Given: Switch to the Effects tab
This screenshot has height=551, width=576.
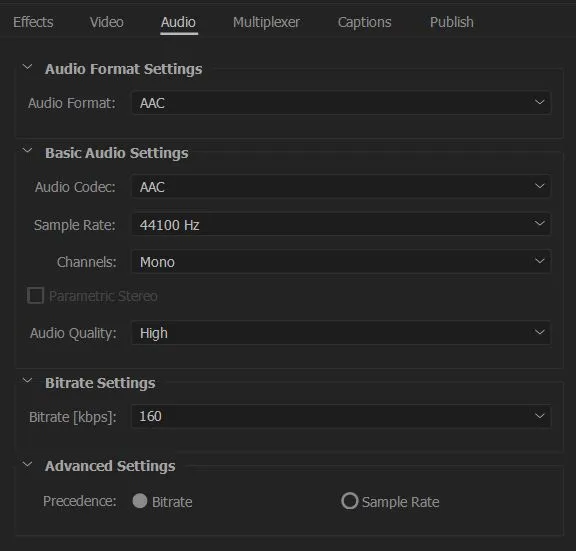Looking at the screenshot, I should click(x=33, y=22).
